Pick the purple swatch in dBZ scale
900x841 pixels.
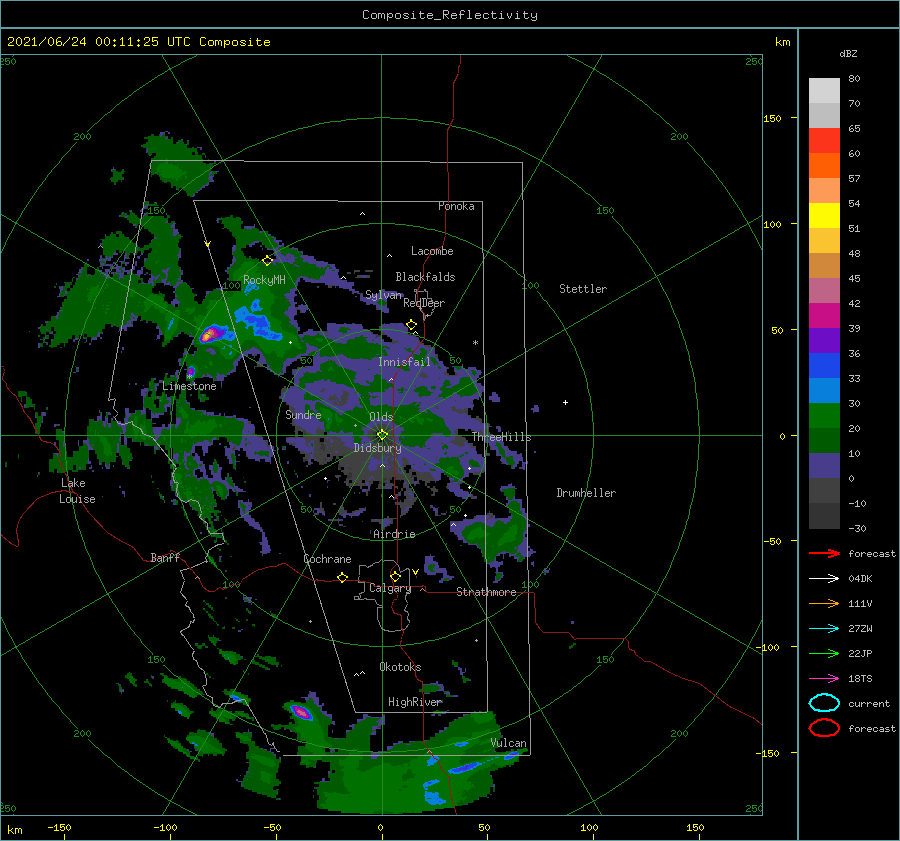point(824,341)
